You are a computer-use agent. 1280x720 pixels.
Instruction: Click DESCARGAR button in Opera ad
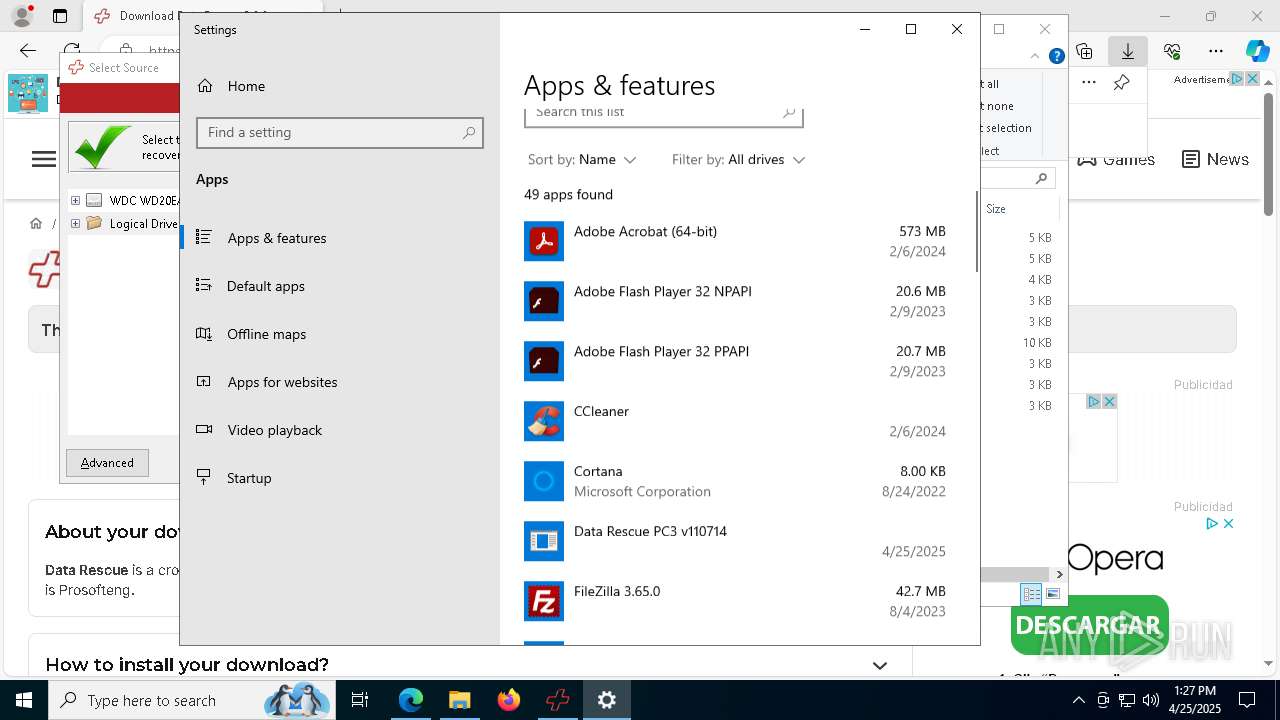point(1089,626)
